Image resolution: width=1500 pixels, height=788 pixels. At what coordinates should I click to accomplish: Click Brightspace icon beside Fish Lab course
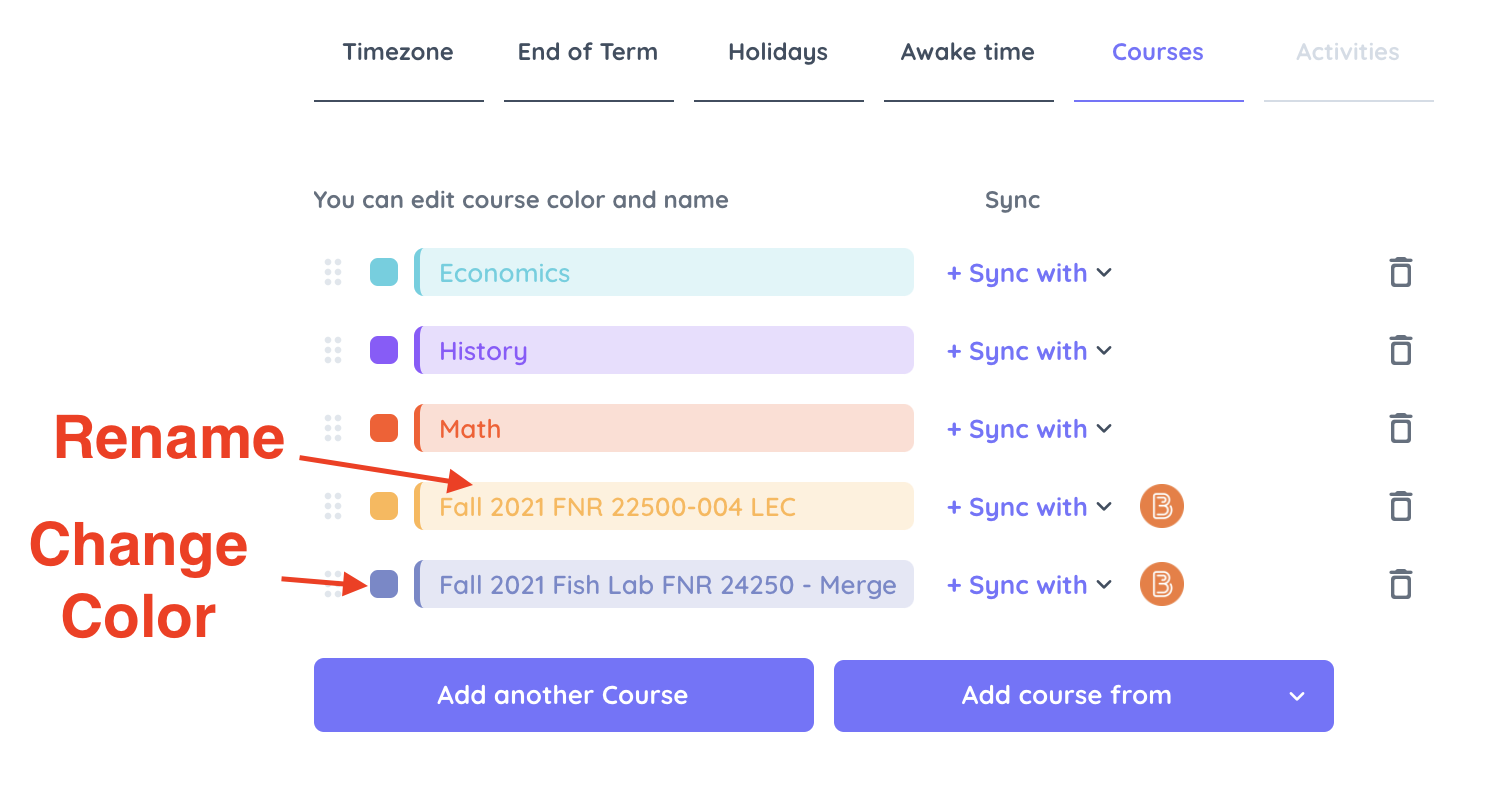[1162, 584]
